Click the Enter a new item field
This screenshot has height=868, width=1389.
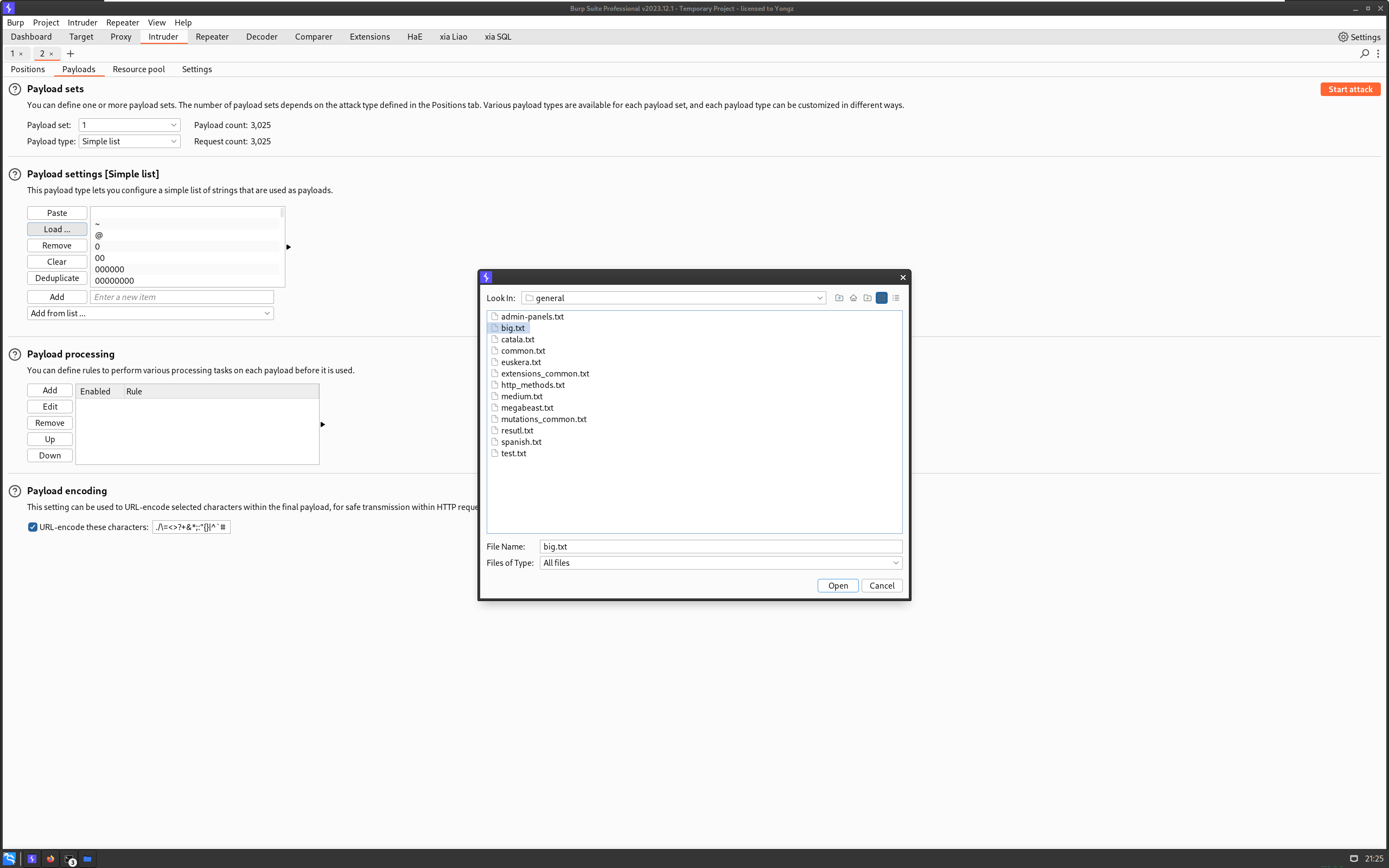tap(182, 297)
